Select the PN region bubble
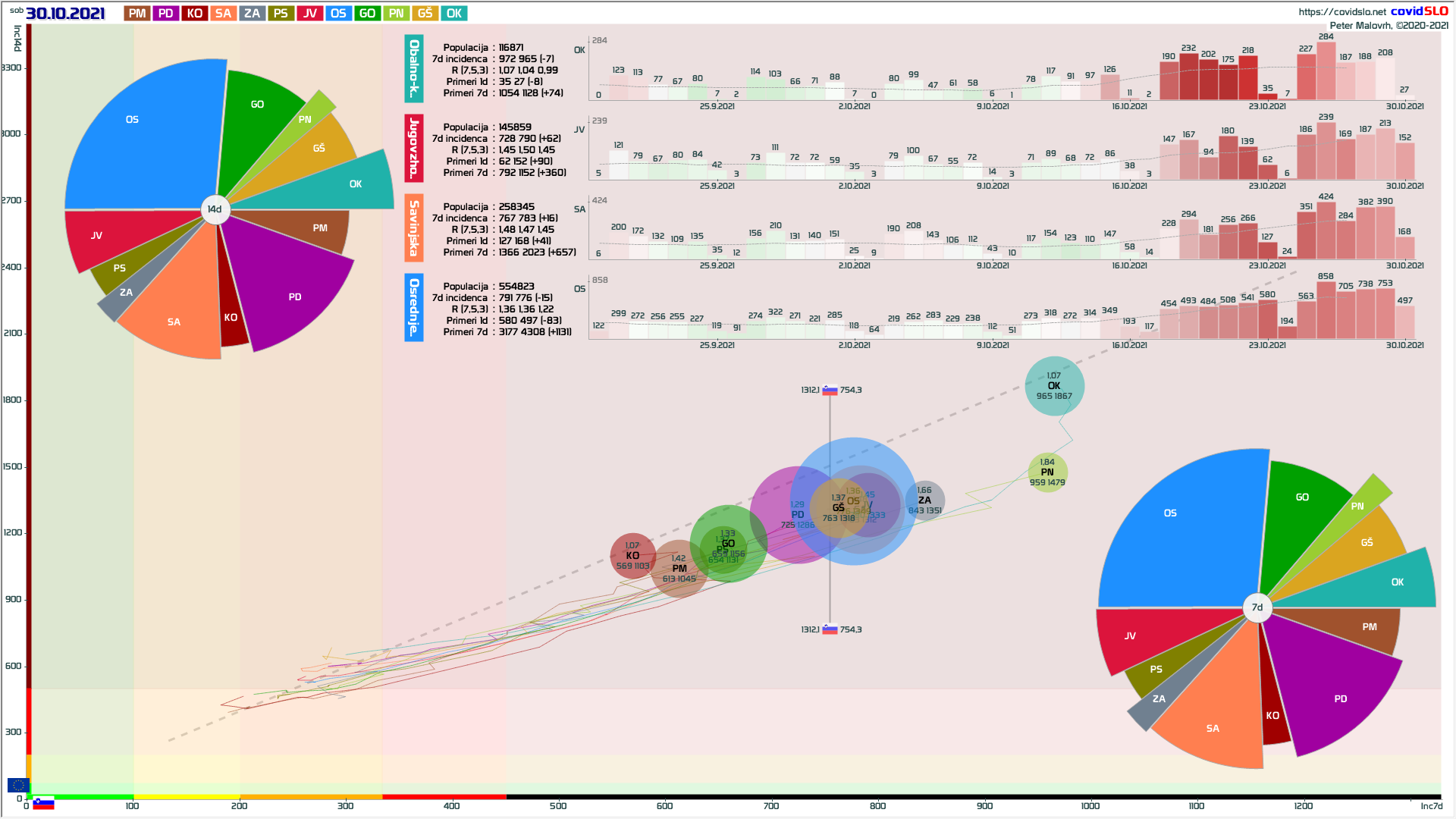This screenshot has width=1456, height=819. (x=1047, y=472)
